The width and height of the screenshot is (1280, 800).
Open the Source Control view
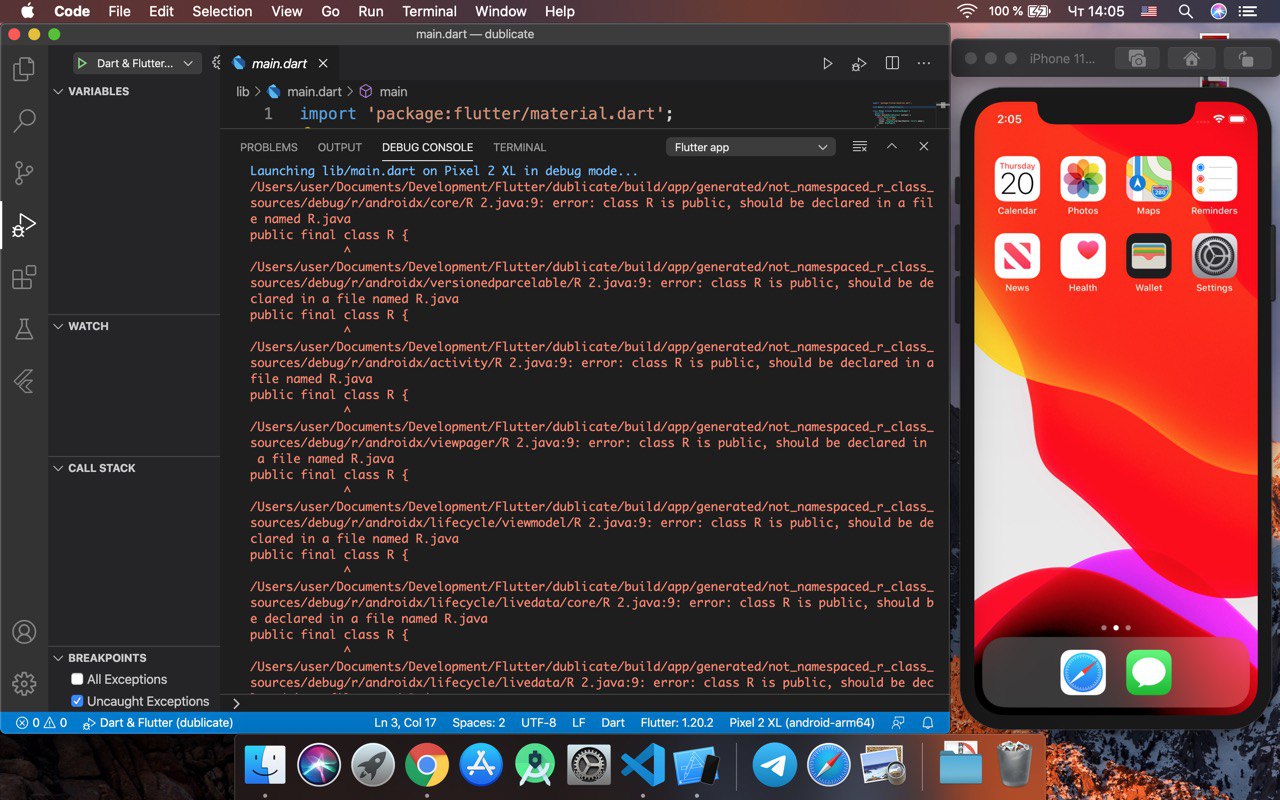[x=24, y=173]
